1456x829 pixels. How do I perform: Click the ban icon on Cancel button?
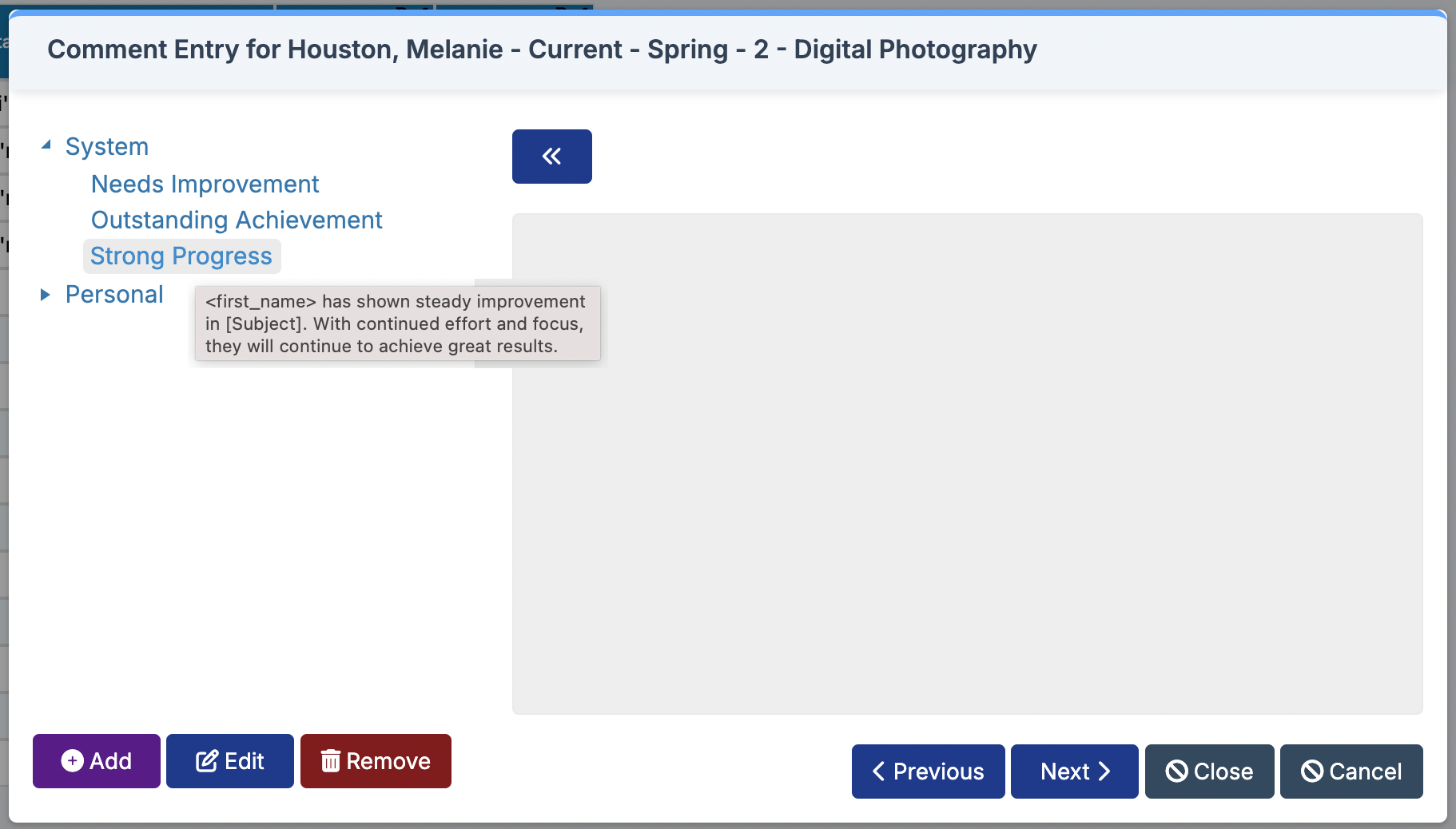1312,771
